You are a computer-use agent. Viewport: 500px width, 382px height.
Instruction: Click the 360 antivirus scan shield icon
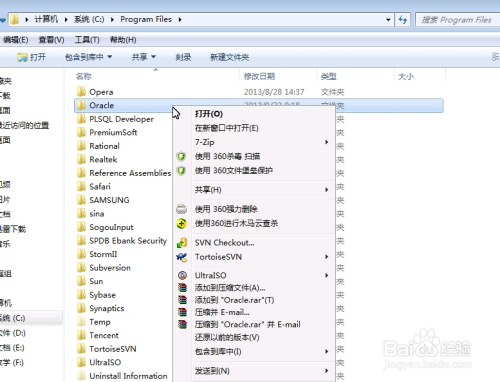coord(181,156)
